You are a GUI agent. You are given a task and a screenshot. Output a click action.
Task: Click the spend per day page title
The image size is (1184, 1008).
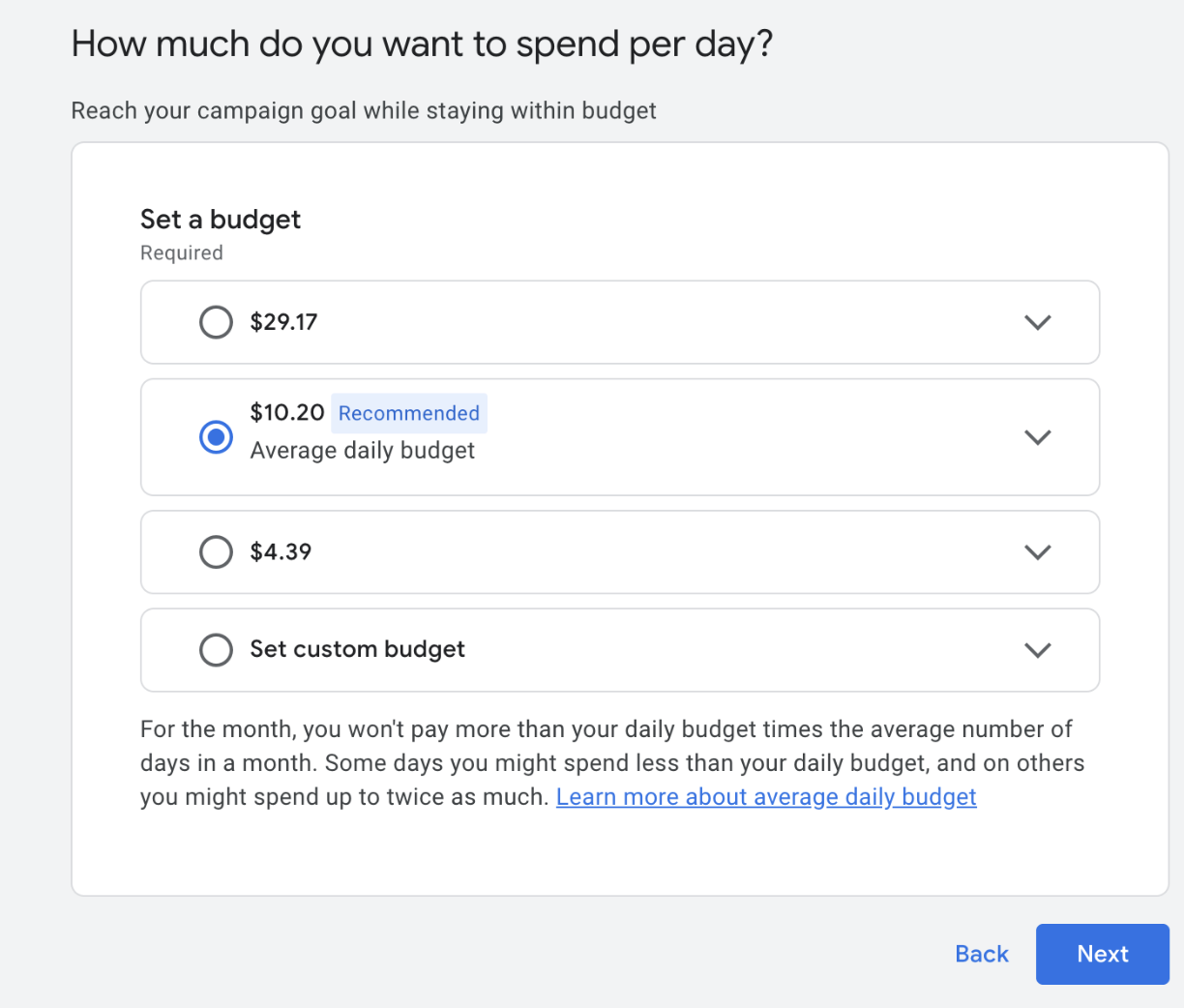422,44
